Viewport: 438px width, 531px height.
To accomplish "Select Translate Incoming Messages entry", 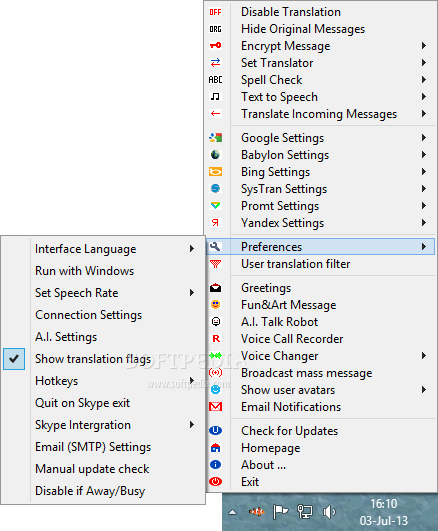I will 320,114.
